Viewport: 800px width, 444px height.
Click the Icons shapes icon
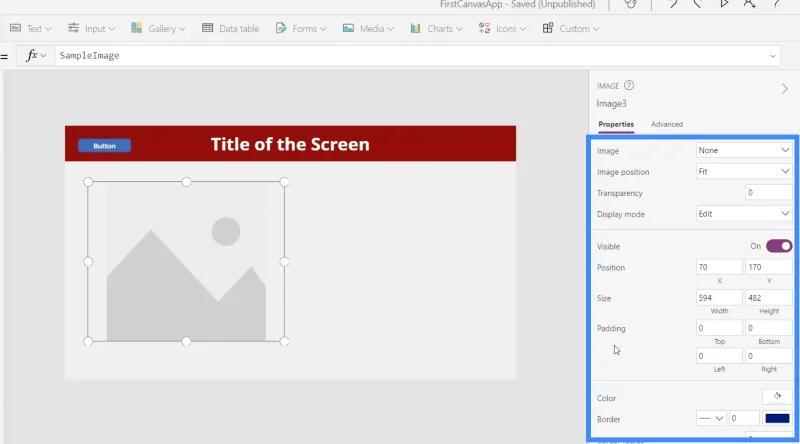484,28
